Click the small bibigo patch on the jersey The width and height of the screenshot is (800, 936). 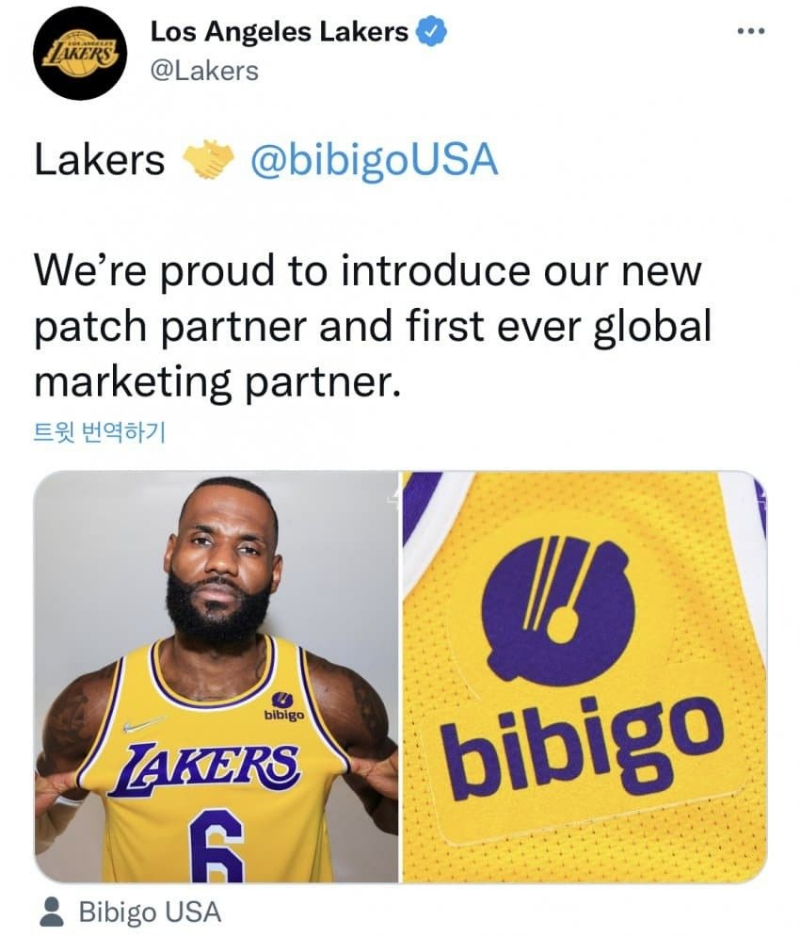tap(284, 707)
